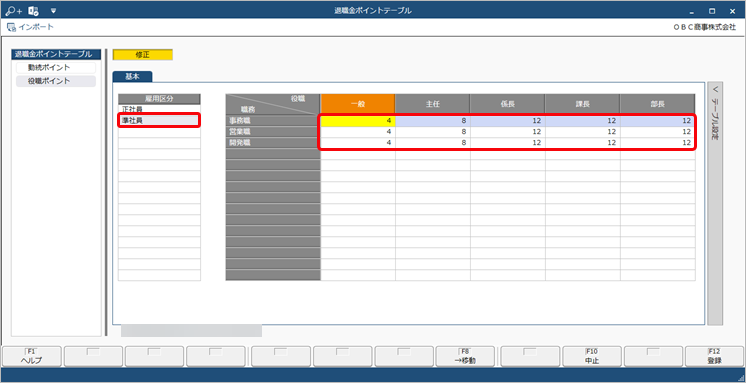Viewport: 746px width, 383px height.
Task: Select the 開発職 row header
Action: (273, 142)
